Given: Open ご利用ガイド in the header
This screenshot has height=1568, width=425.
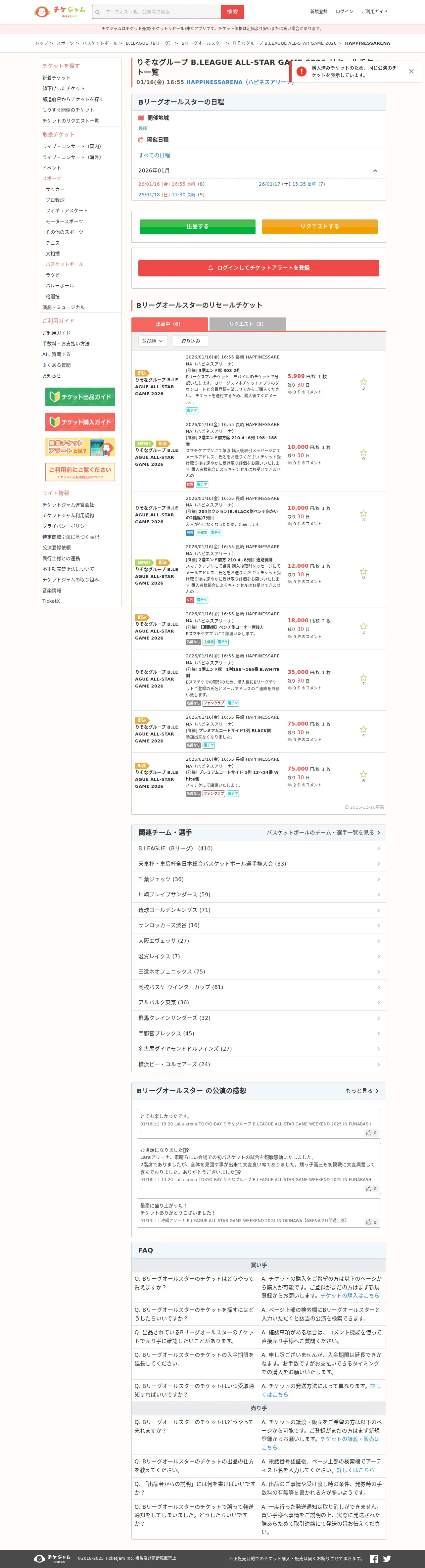Looking at the screenshot, I should click(x=374, y=12).
